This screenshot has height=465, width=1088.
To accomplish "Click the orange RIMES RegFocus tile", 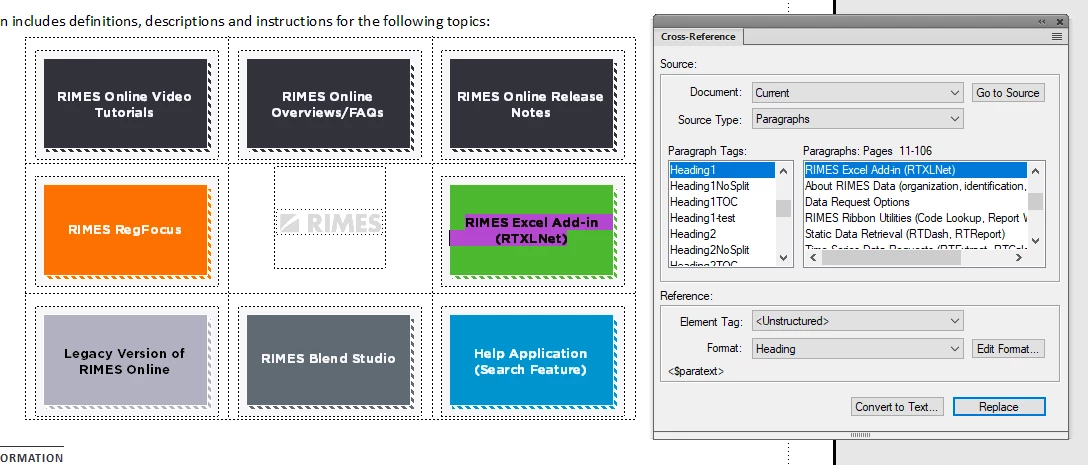I will pos(126,230).
